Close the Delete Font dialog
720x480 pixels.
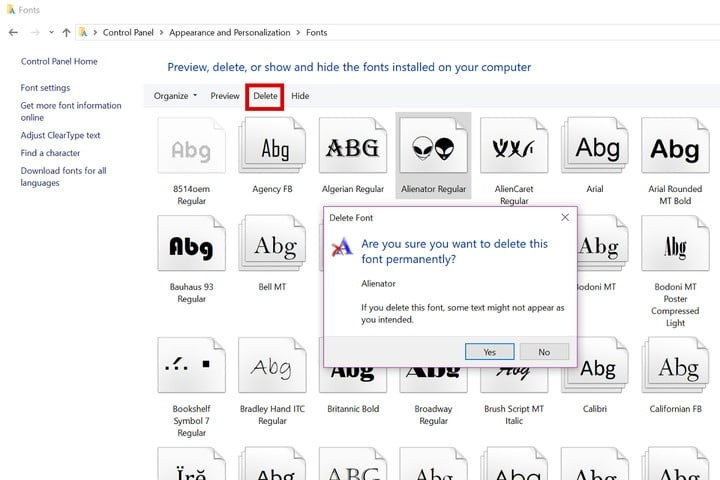point(565,217)
